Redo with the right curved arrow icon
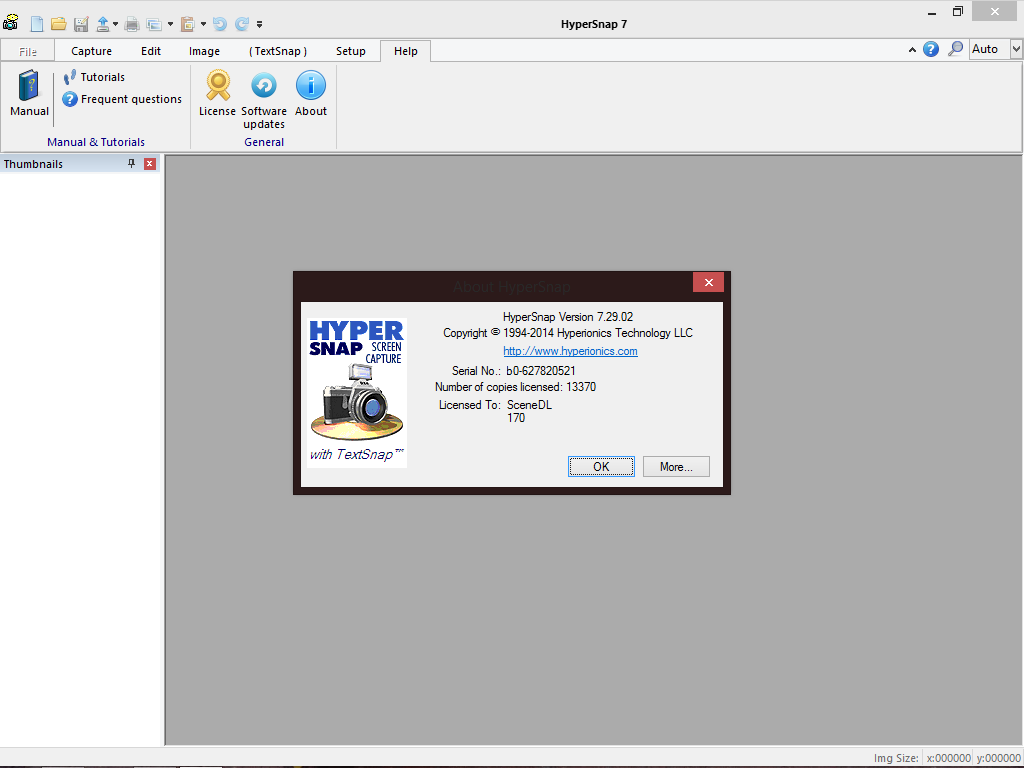Viewport: 1024px width, 768px height. 242,24
